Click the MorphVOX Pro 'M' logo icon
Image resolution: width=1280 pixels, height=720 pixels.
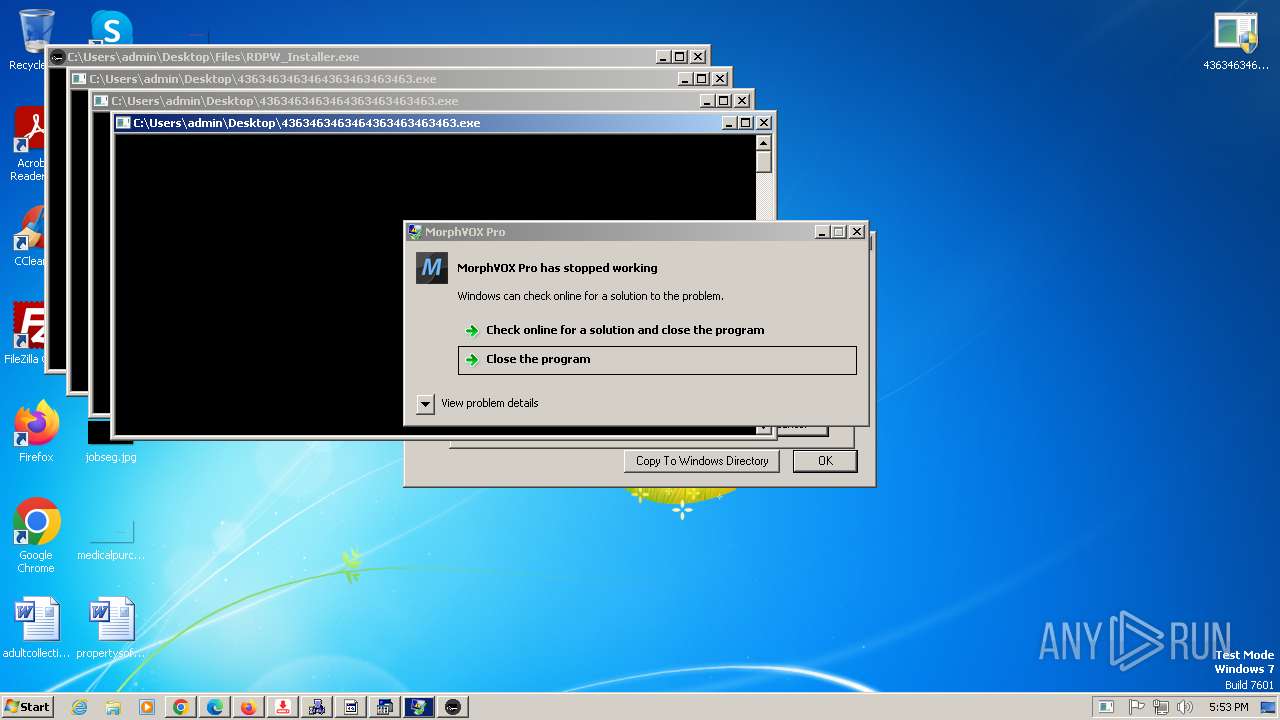432,268
